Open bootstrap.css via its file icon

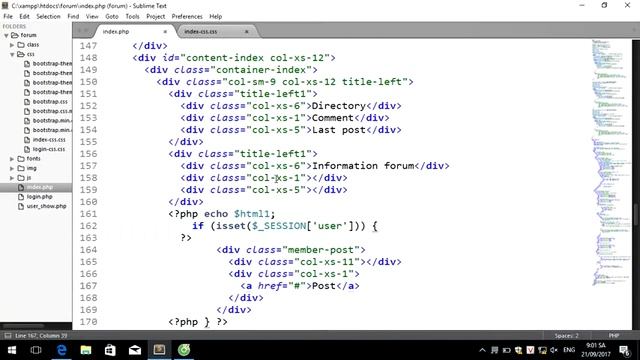(x=27, y=102)
